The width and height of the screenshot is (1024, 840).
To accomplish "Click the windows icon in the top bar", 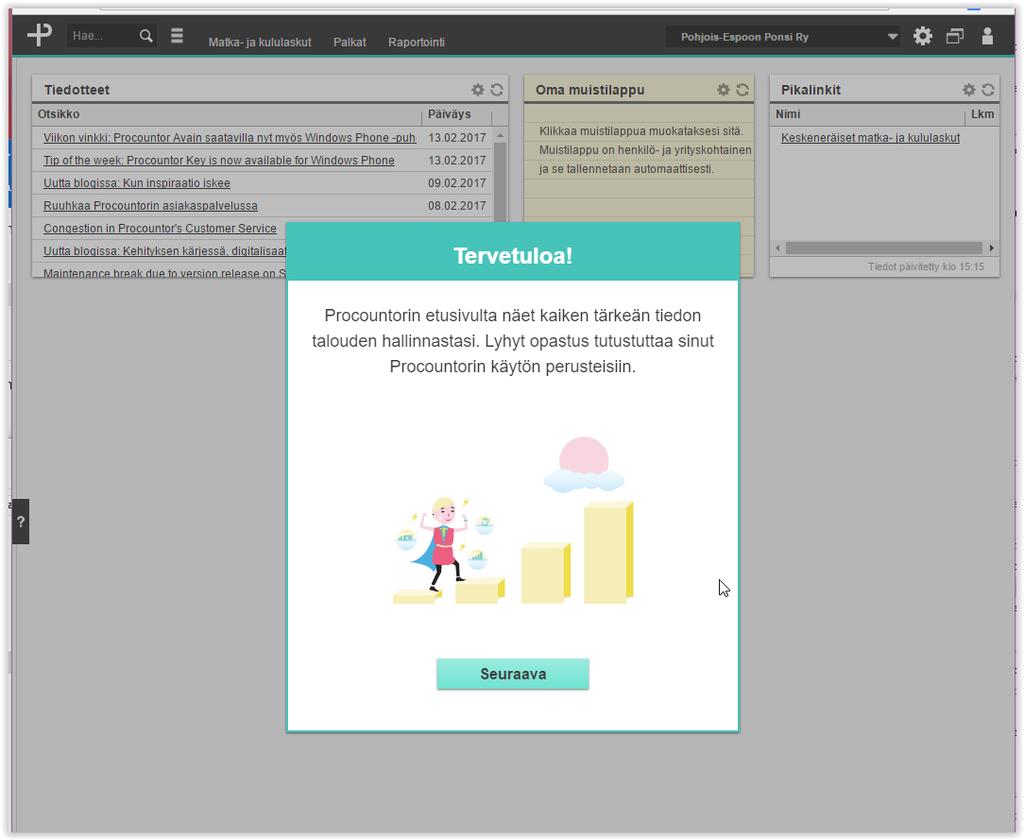I will point(955,36).
